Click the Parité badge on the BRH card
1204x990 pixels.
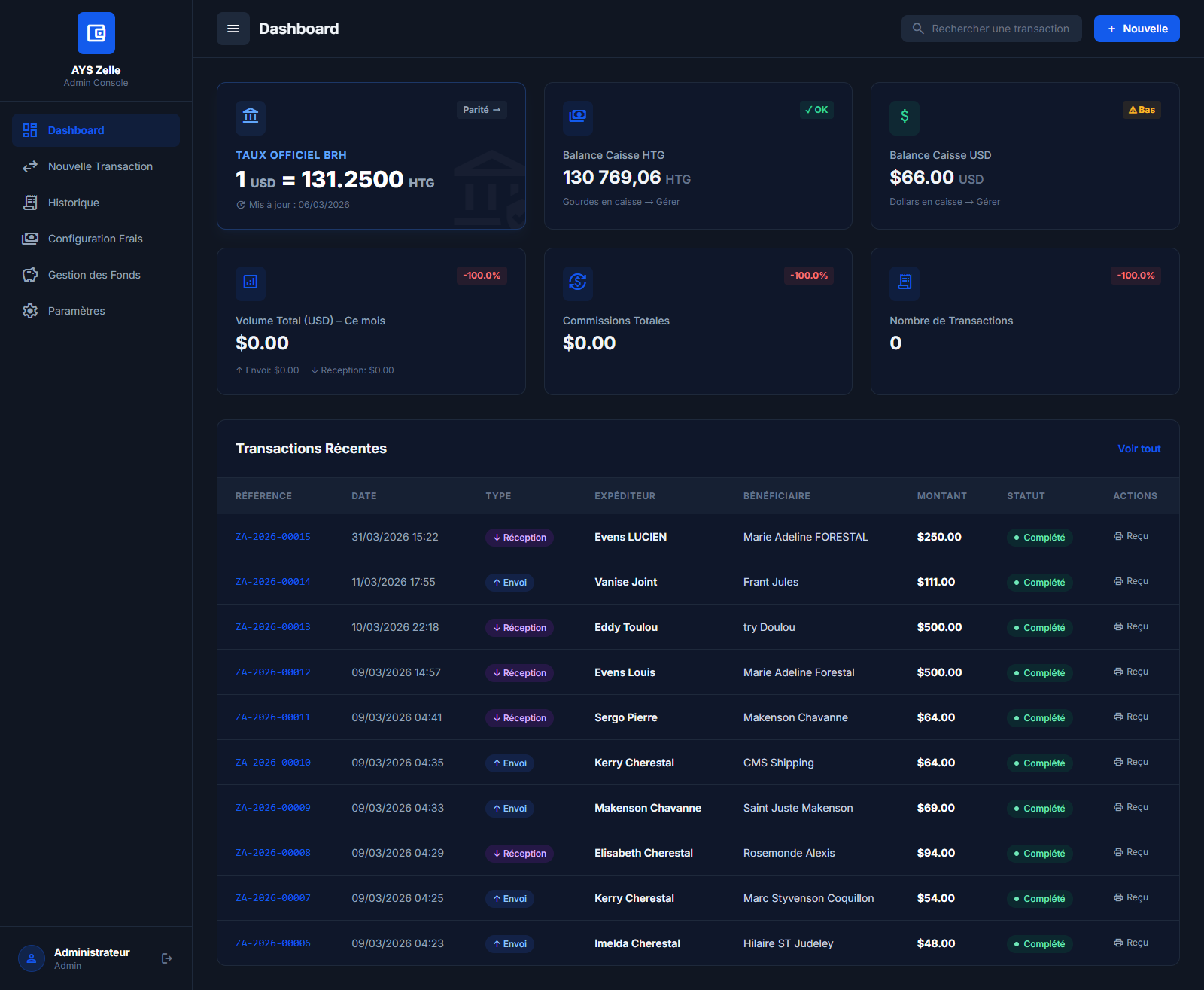[482, 110]
